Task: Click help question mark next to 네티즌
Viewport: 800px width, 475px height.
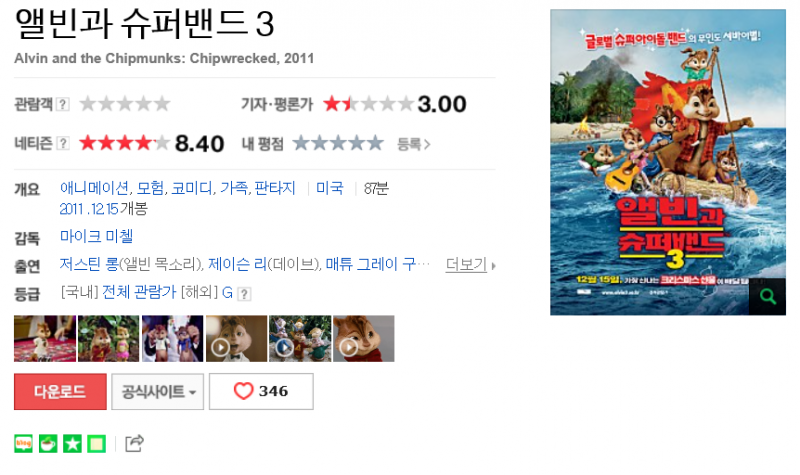Action: click(62, 143)
